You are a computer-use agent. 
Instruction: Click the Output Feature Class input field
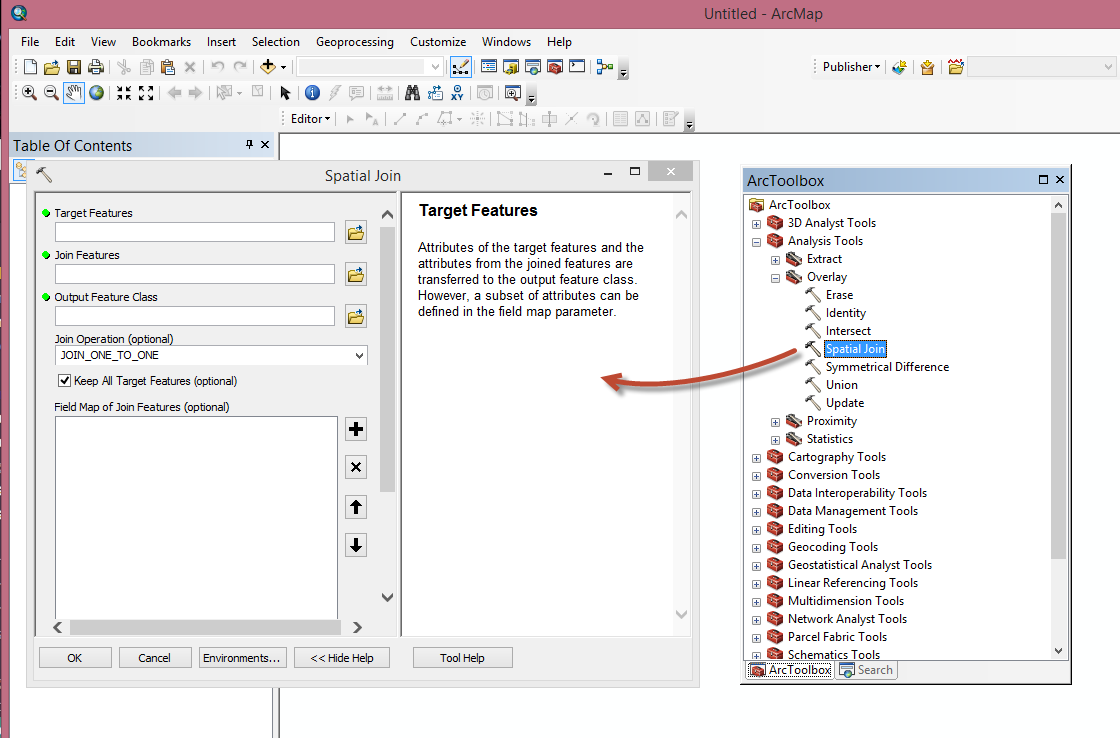coord(195,316)
